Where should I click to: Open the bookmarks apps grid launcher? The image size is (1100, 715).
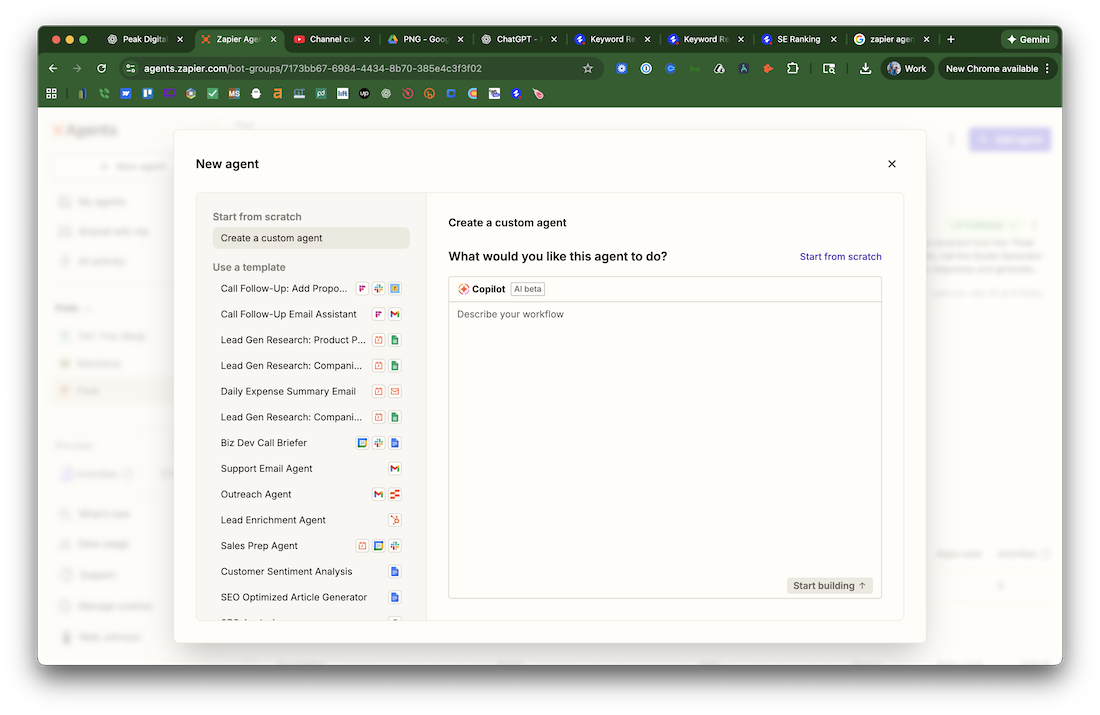51,93
